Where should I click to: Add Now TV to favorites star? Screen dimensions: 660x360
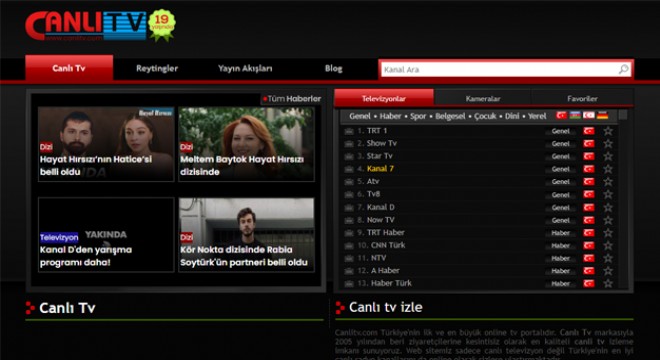(608, 220)
